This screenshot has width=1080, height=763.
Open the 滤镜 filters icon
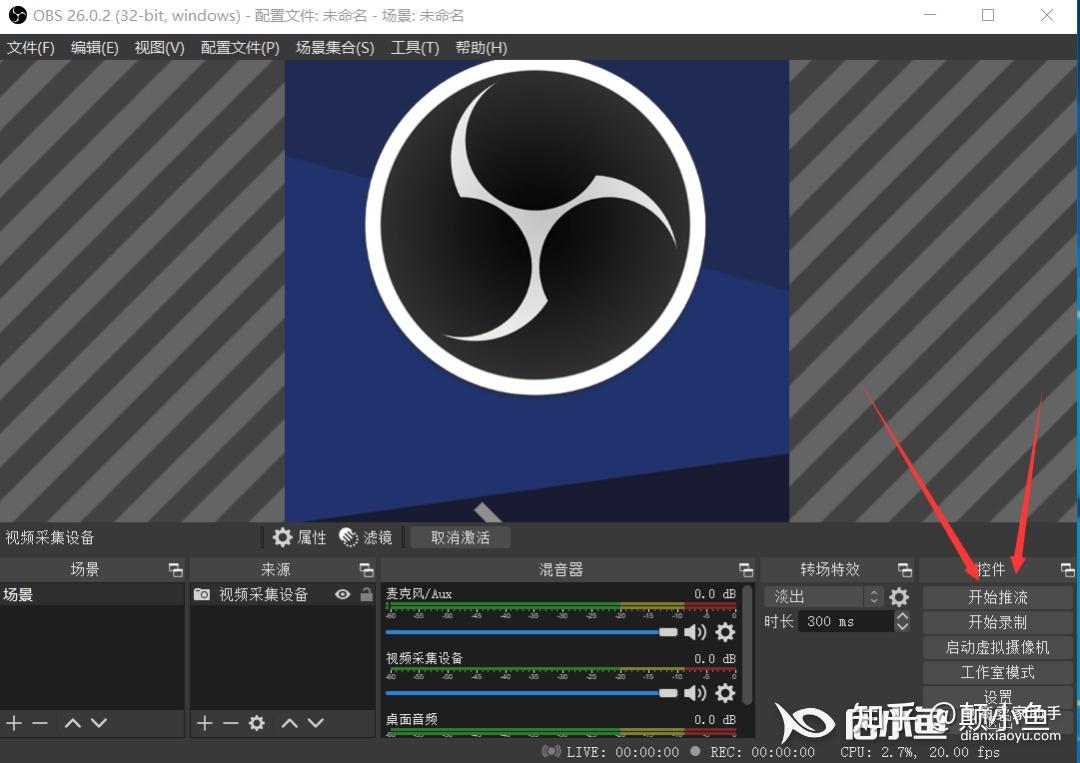[349, 537]
